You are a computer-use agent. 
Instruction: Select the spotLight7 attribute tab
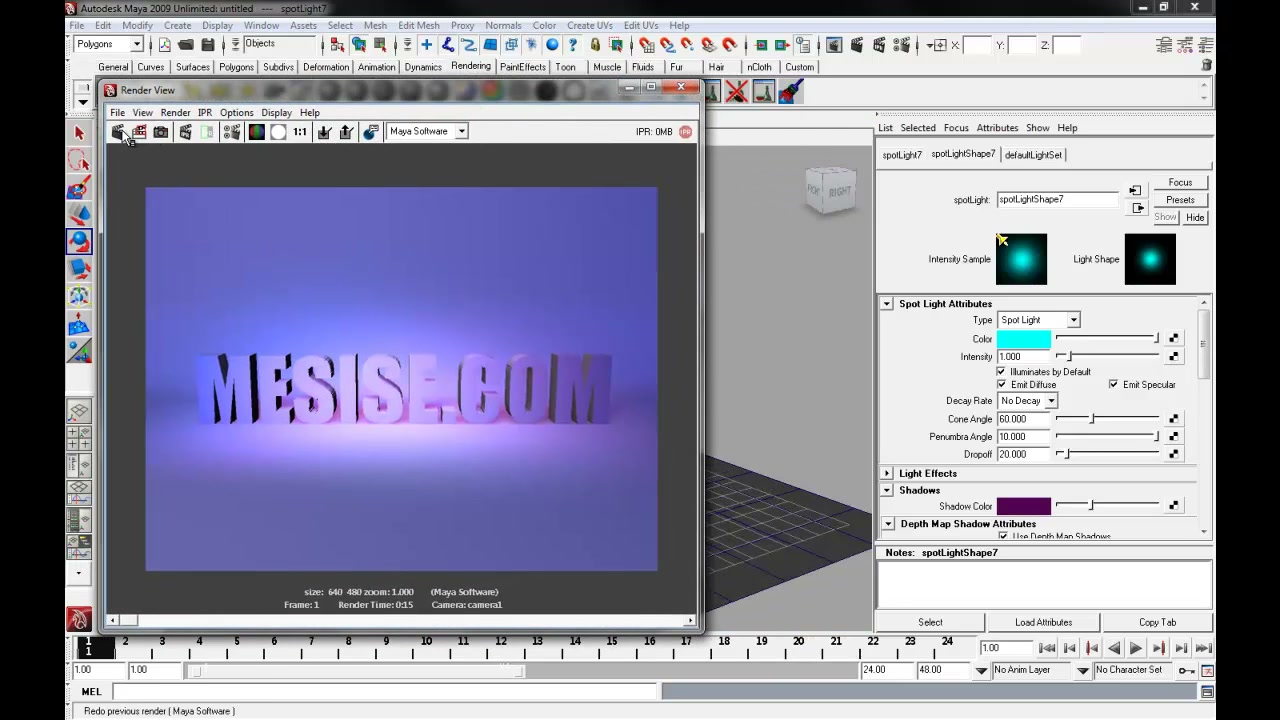tap(902, 155)
